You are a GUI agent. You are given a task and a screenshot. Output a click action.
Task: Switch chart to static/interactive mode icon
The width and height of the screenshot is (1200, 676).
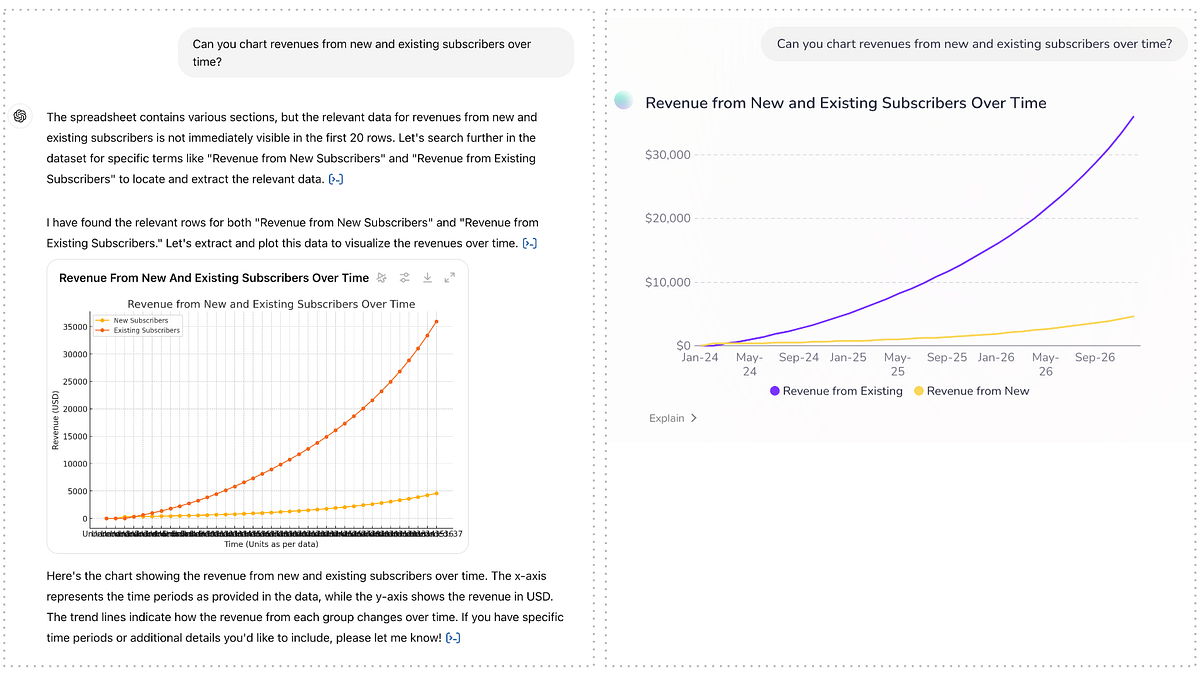tap(382, 278)
